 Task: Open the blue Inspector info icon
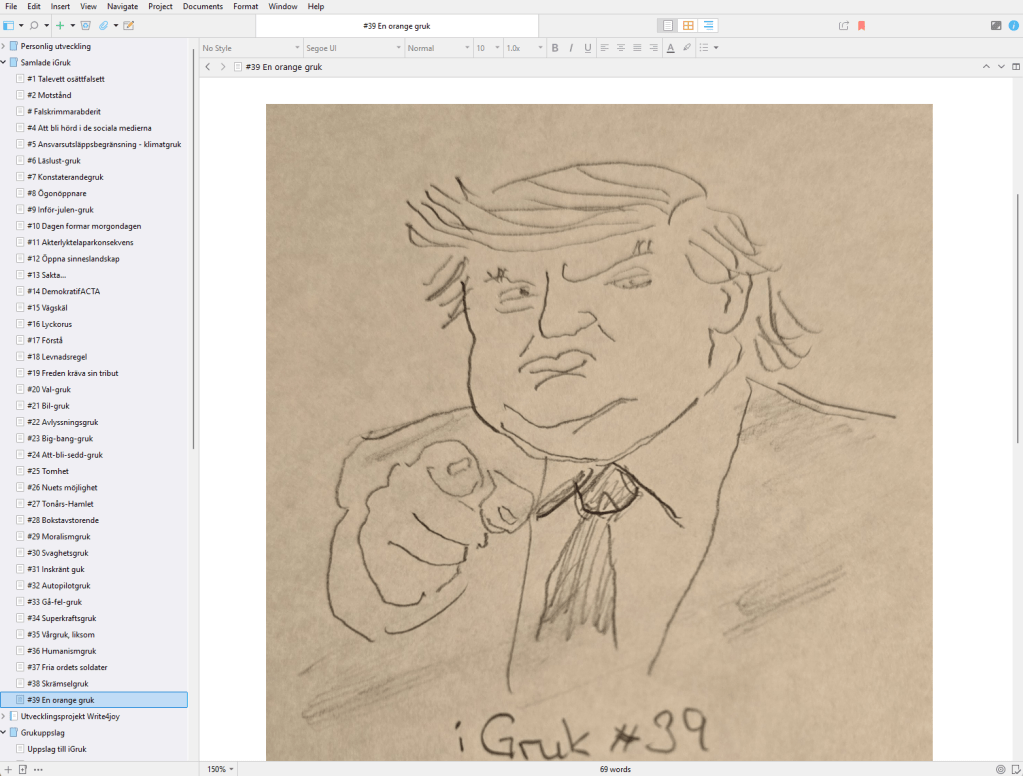1012,25
